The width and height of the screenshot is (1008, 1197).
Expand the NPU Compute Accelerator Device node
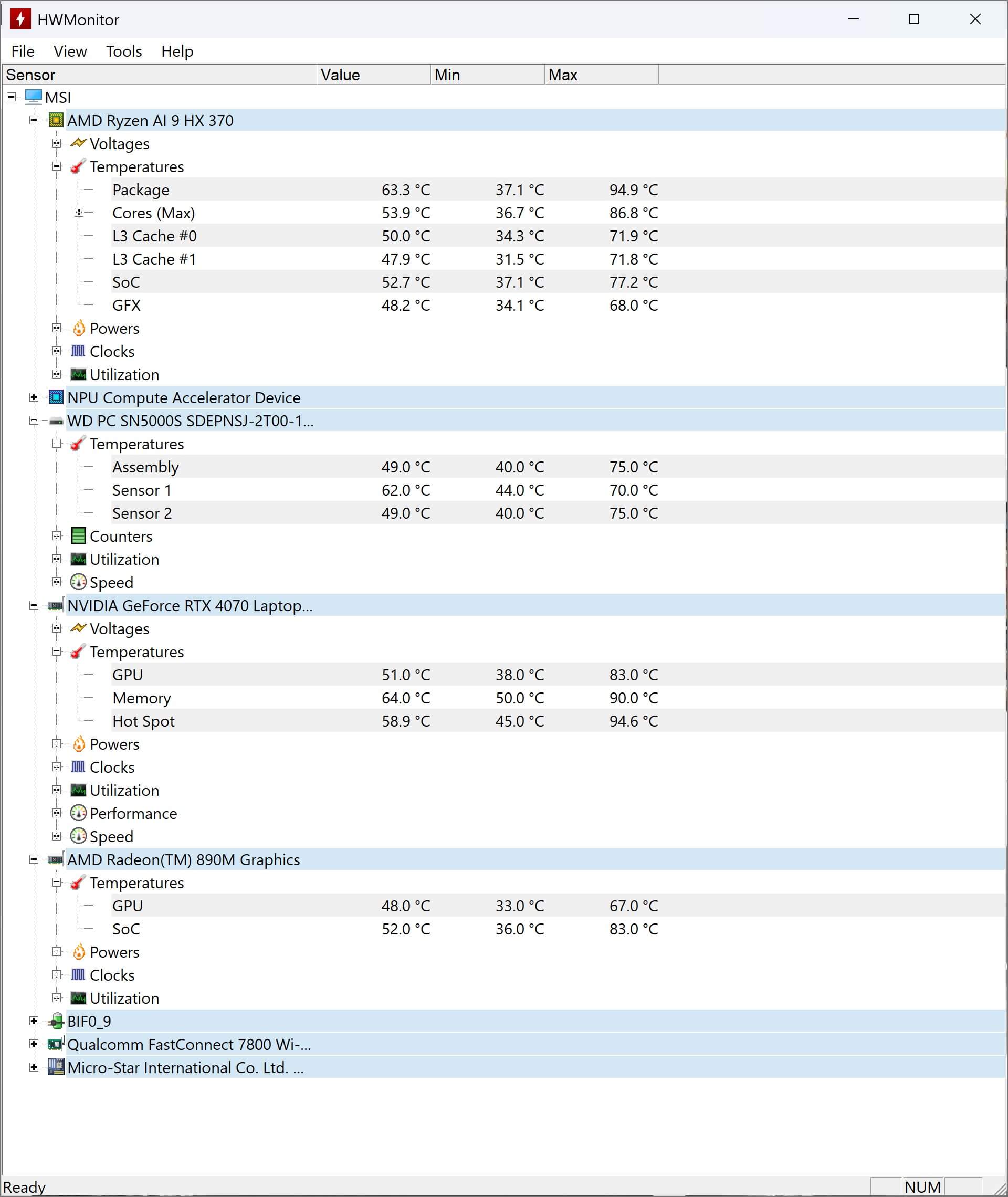34,397
